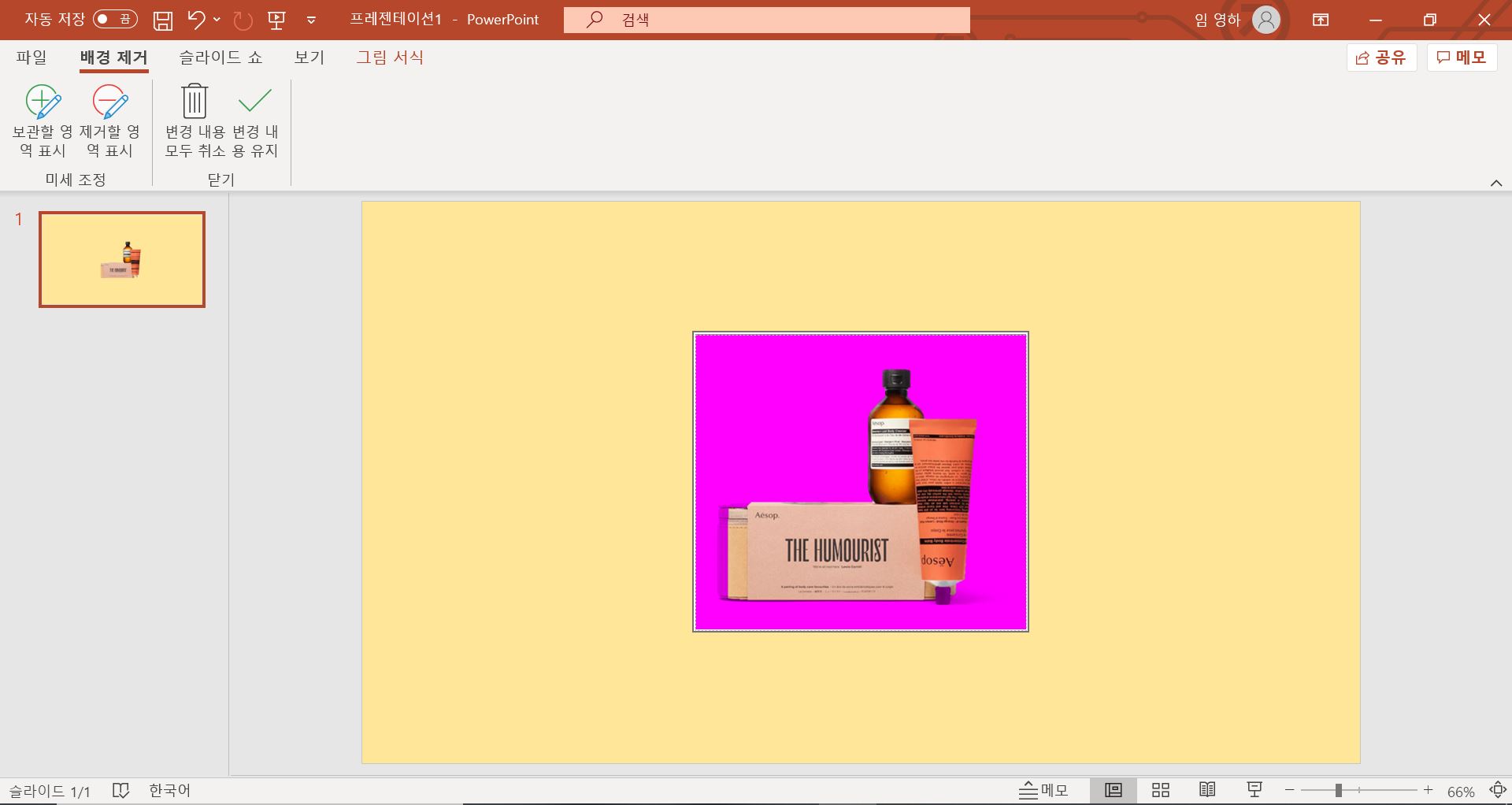Click the 한국어 language indicator

tap(170, 790)
